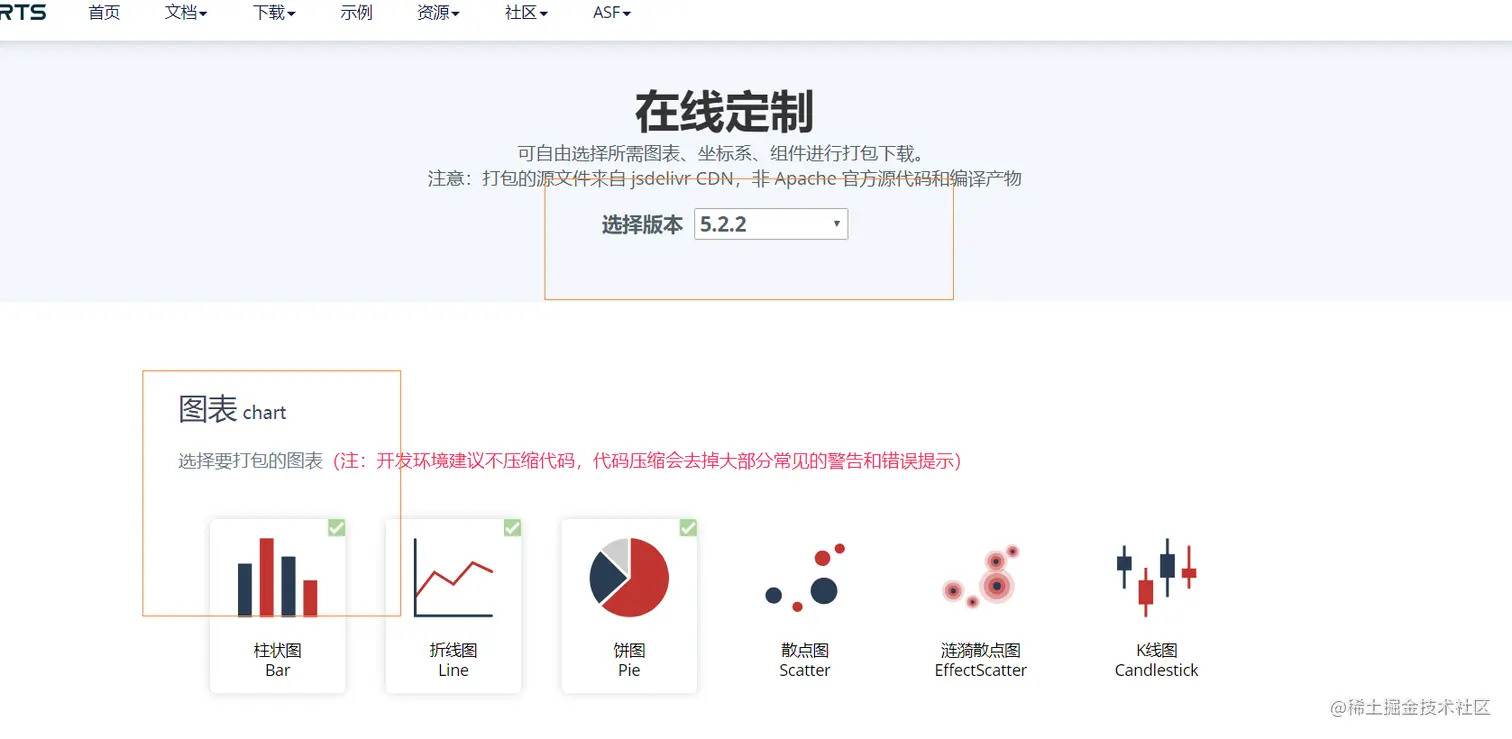This screenshot has height=739, width=1512.
Task: Uncheck the Bar chart green checkmark
Action: coord(337,527)
